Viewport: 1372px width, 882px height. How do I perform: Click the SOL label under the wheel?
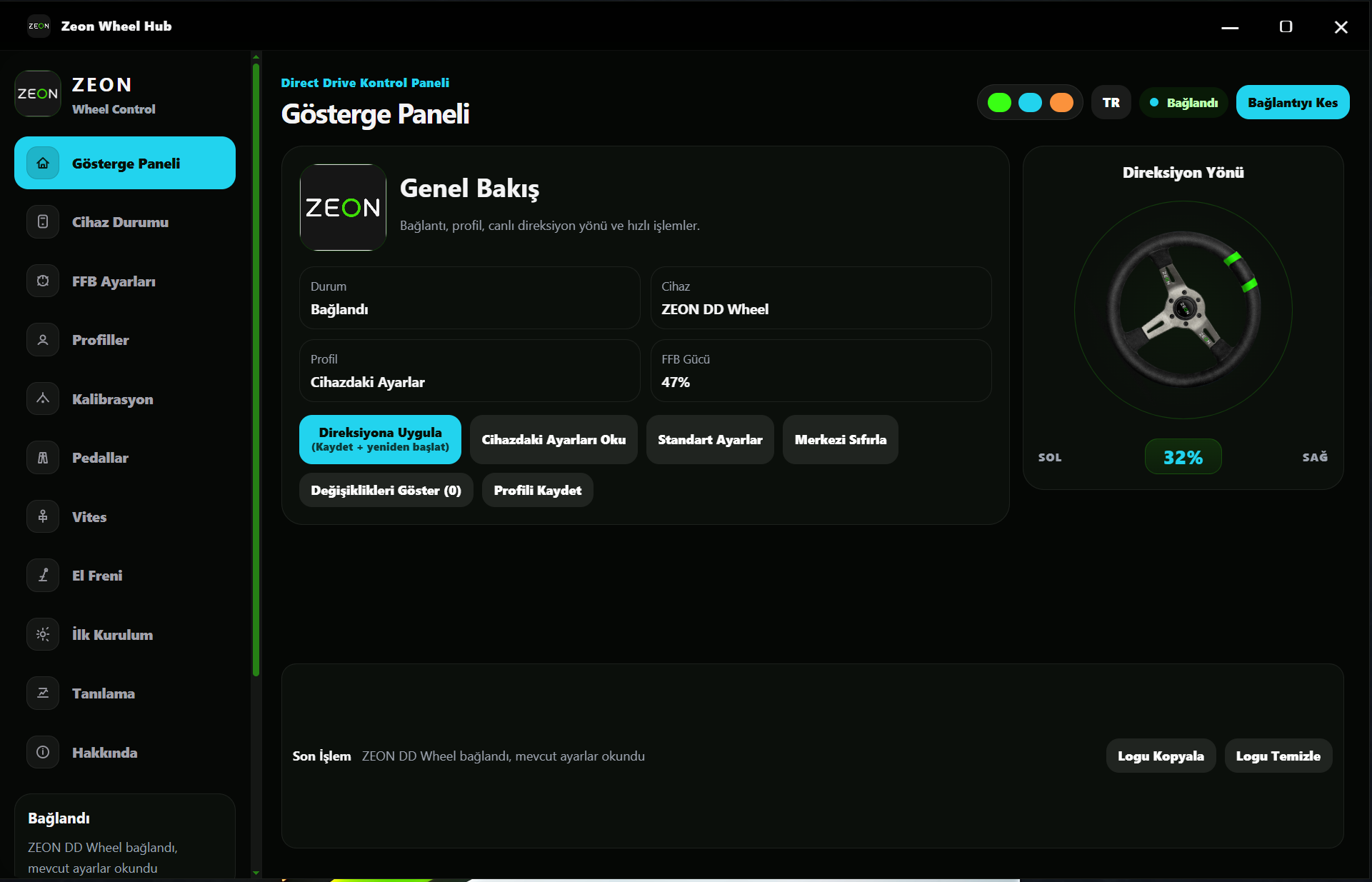pos(1050,457)
